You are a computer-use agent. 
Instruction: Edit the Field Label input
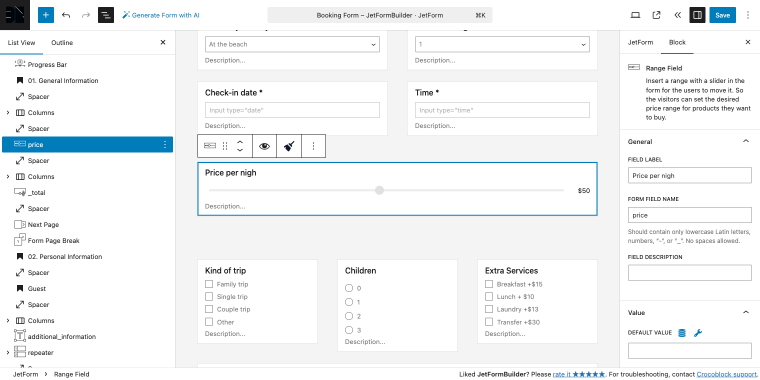coord(690,175)
